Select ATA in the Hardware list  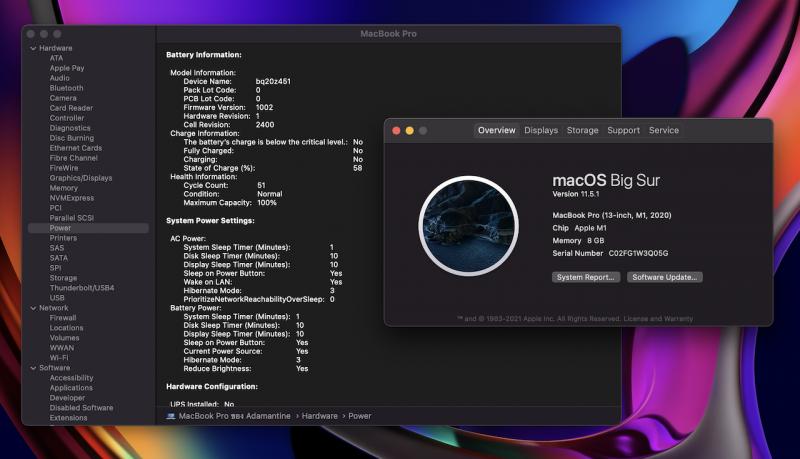[x=56, y=58]
